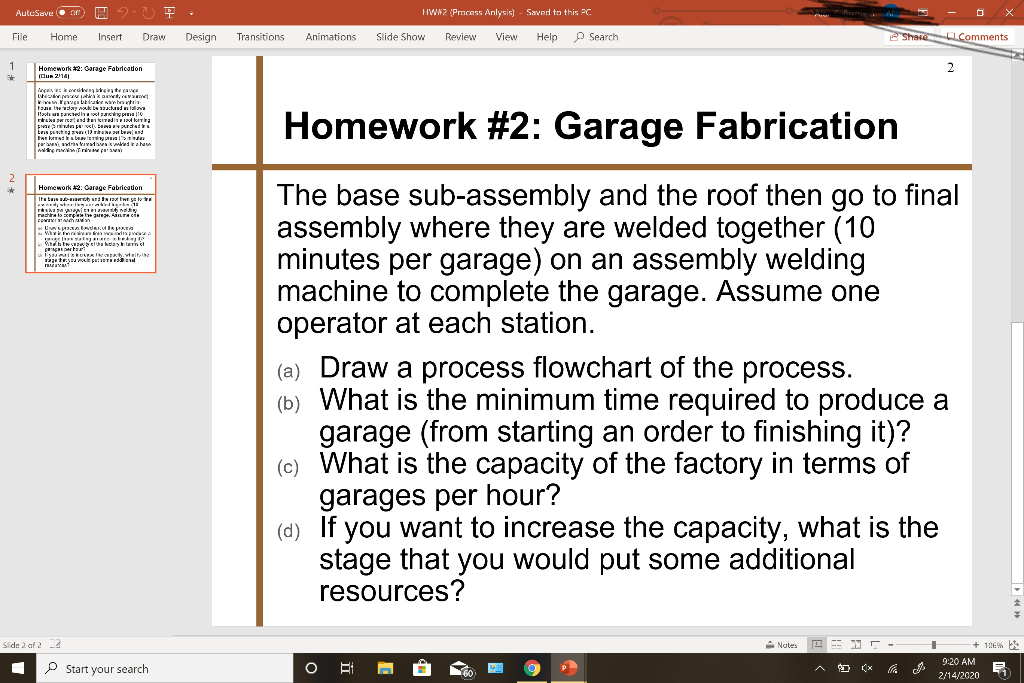Go to previous slide double-arrow button
This screenshot has width=1024, height=683.
click(x=1017, y=604)
